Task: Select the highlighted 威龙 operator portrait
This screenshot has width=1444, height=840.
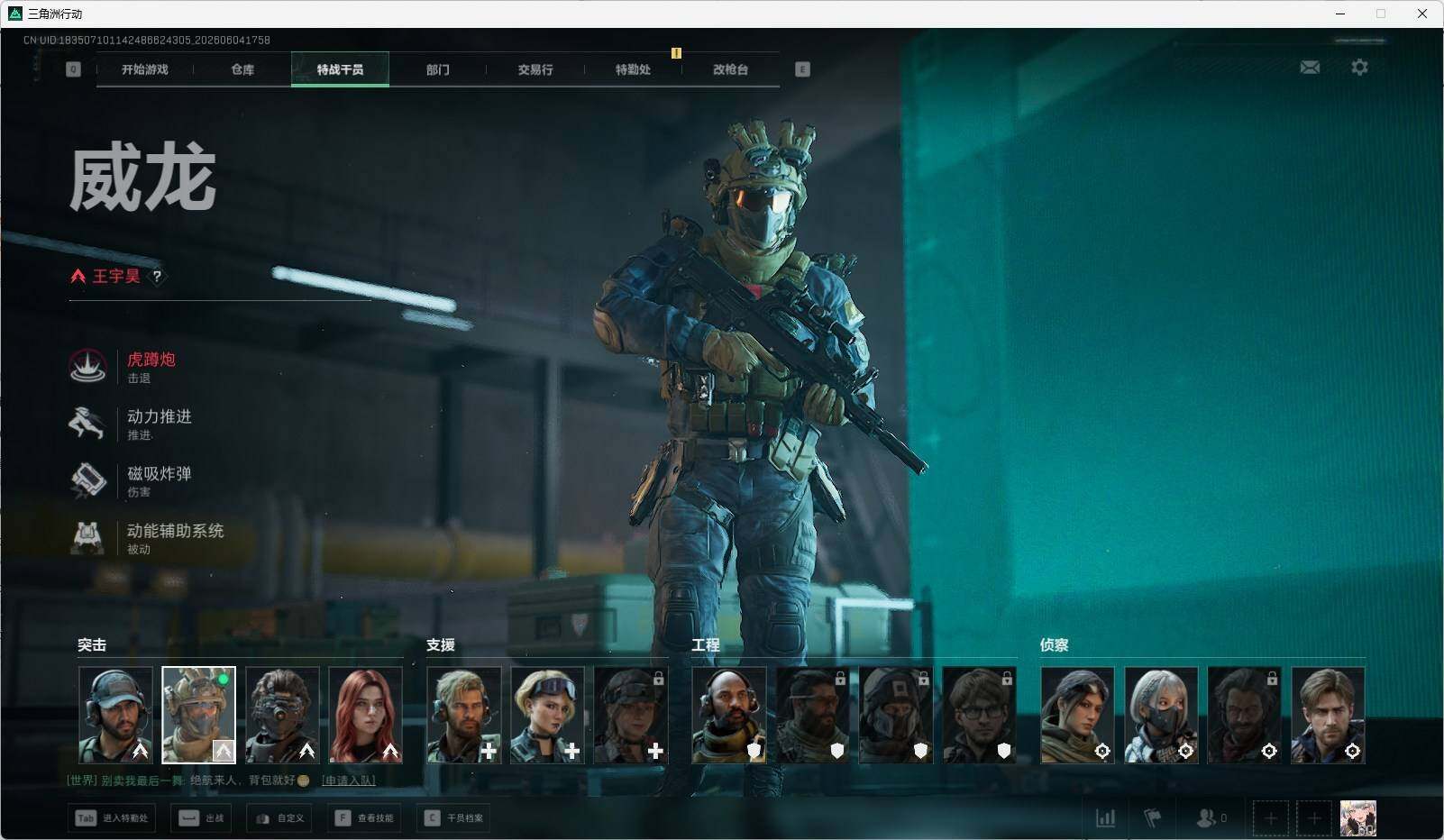Action: (x=198, y=716)
